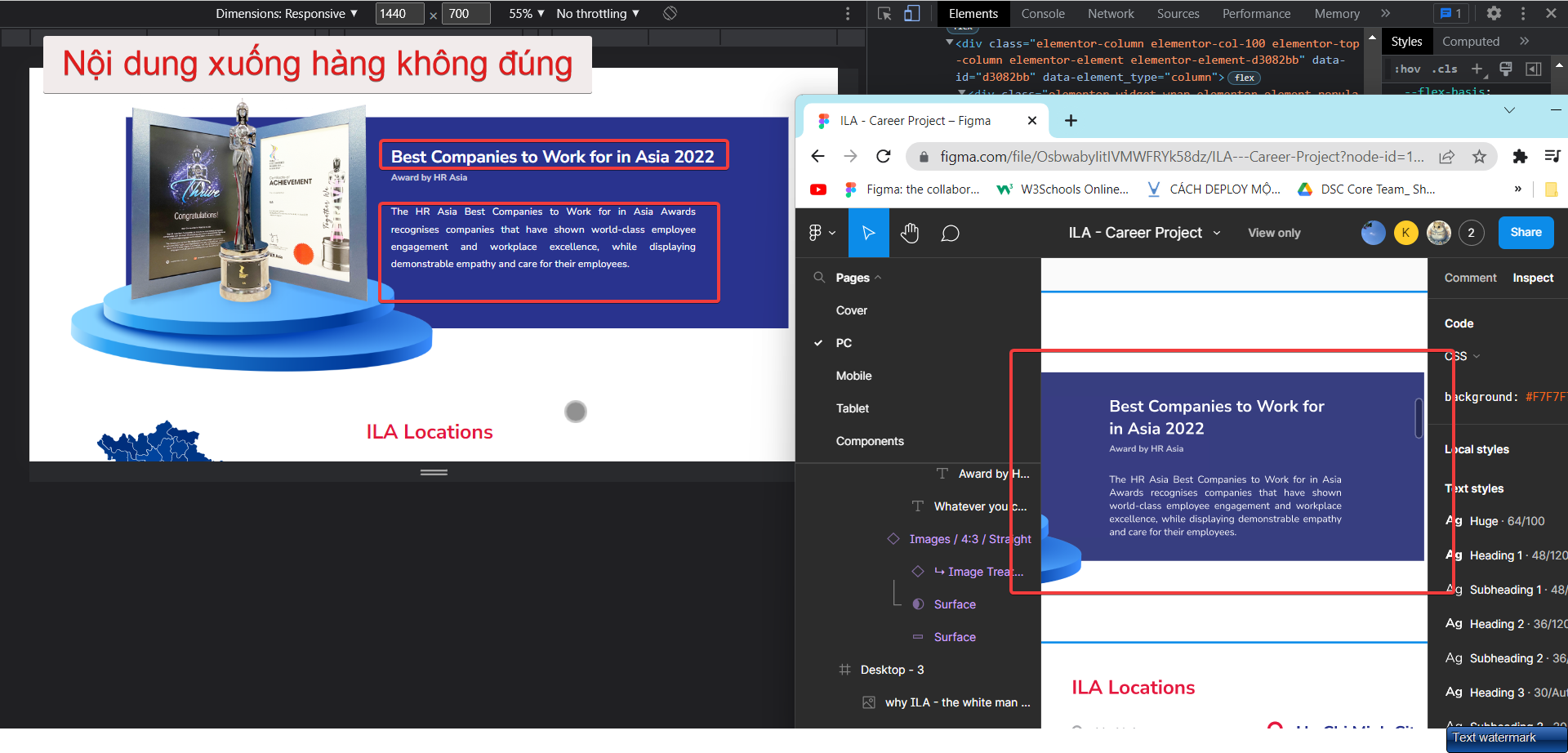Click the yellow K collaborator avatar
The width and height of the screenshot is (1568, 753).
pos(1405,233)
